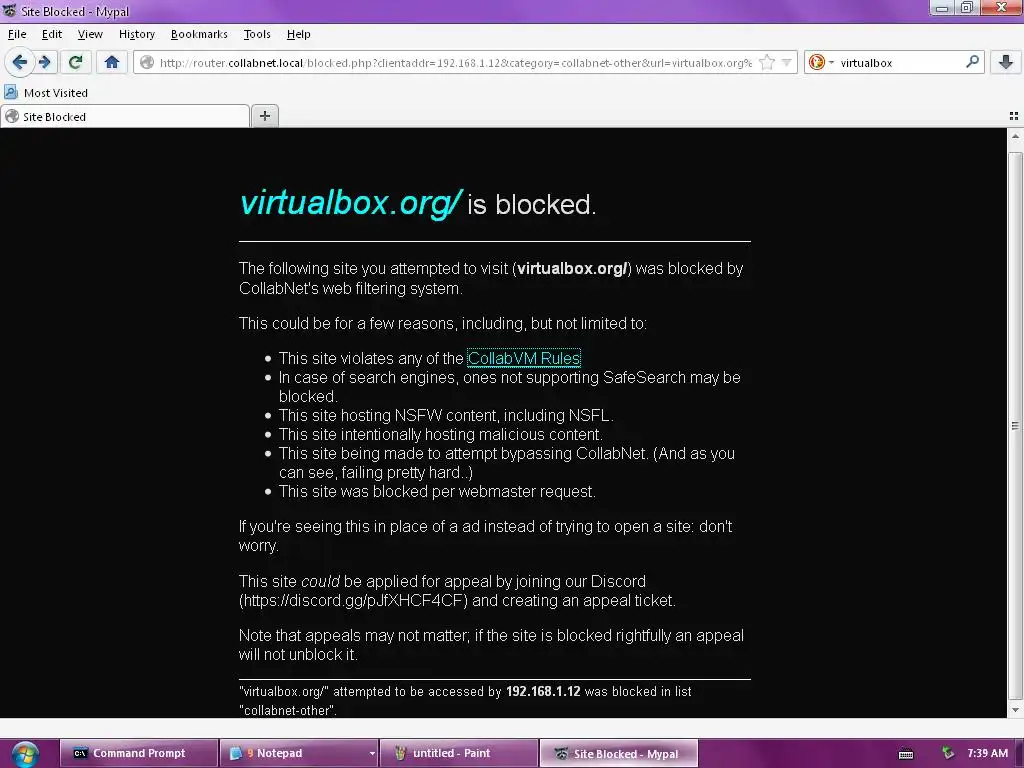Screen dimensions: 1024x768
Task: Bookmark this page with the star icon
Action: point(767,63)
